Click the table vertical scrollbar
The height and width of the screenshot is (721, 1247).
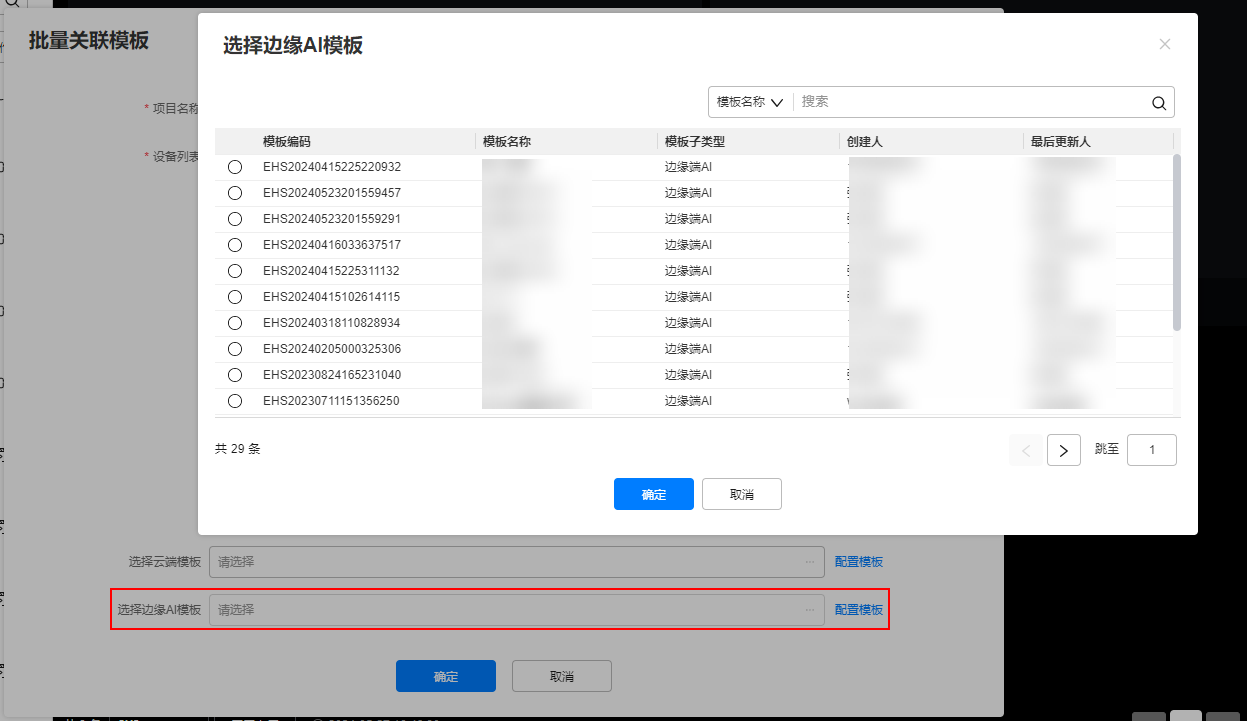pyautogui.click(x=1177, y=242)
